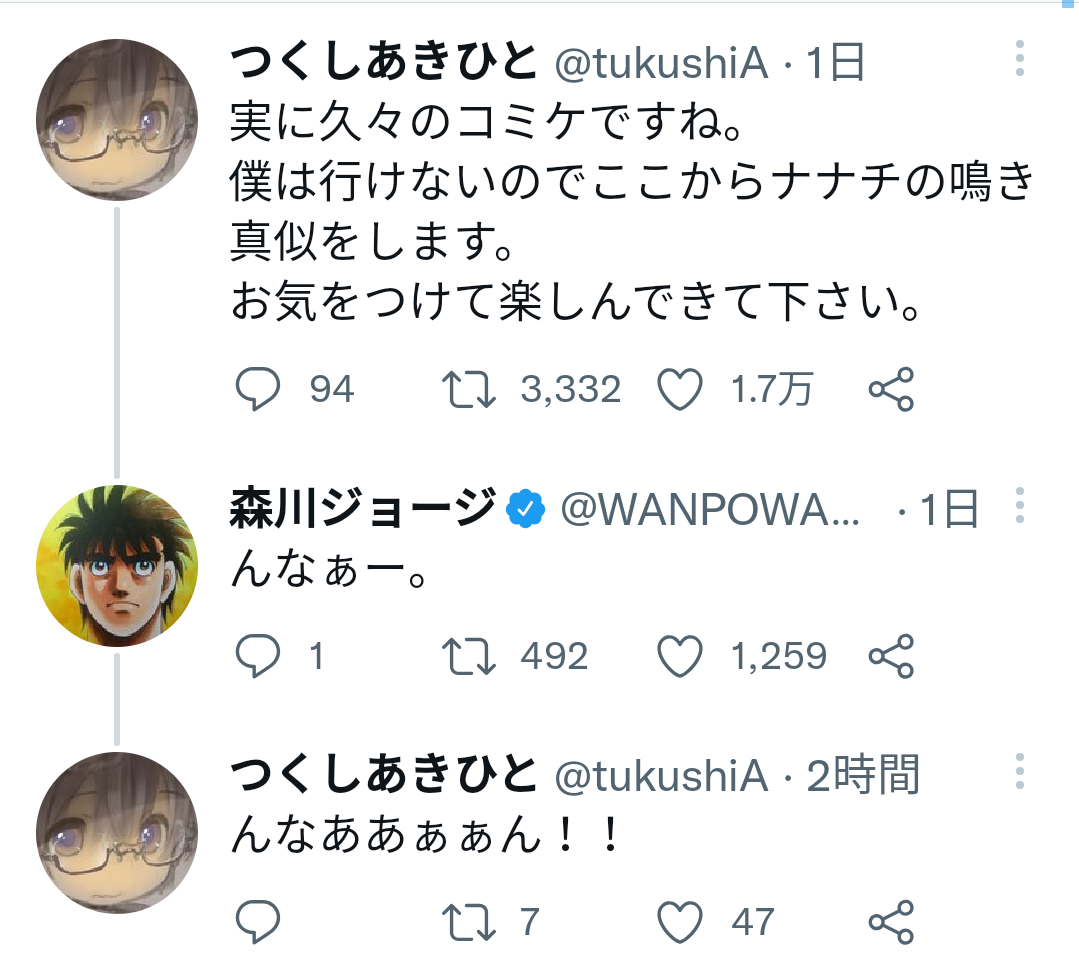Open つくしあきひと's profile picture on first tweet
1079x968 pixels.
point(117,120)
